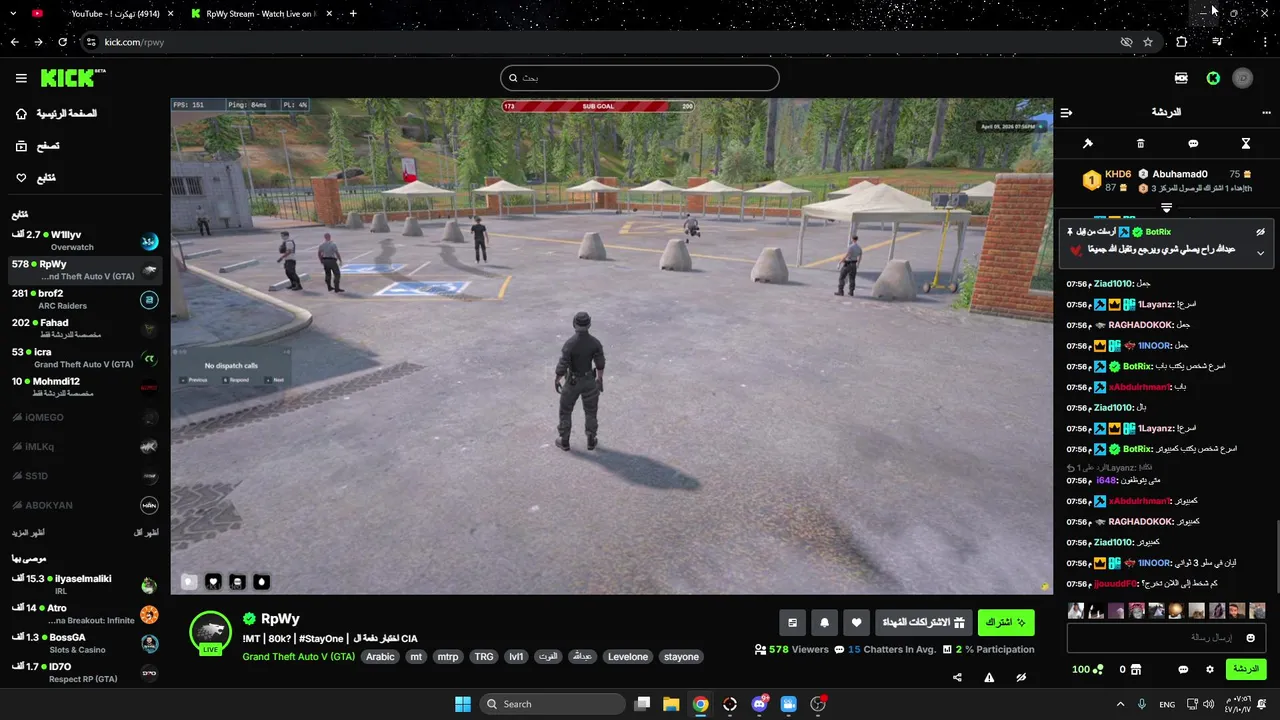The width and height of the screenshot is (1280, 720).
Task: Open offline channel iQMEGO
Action: point(85,417)
